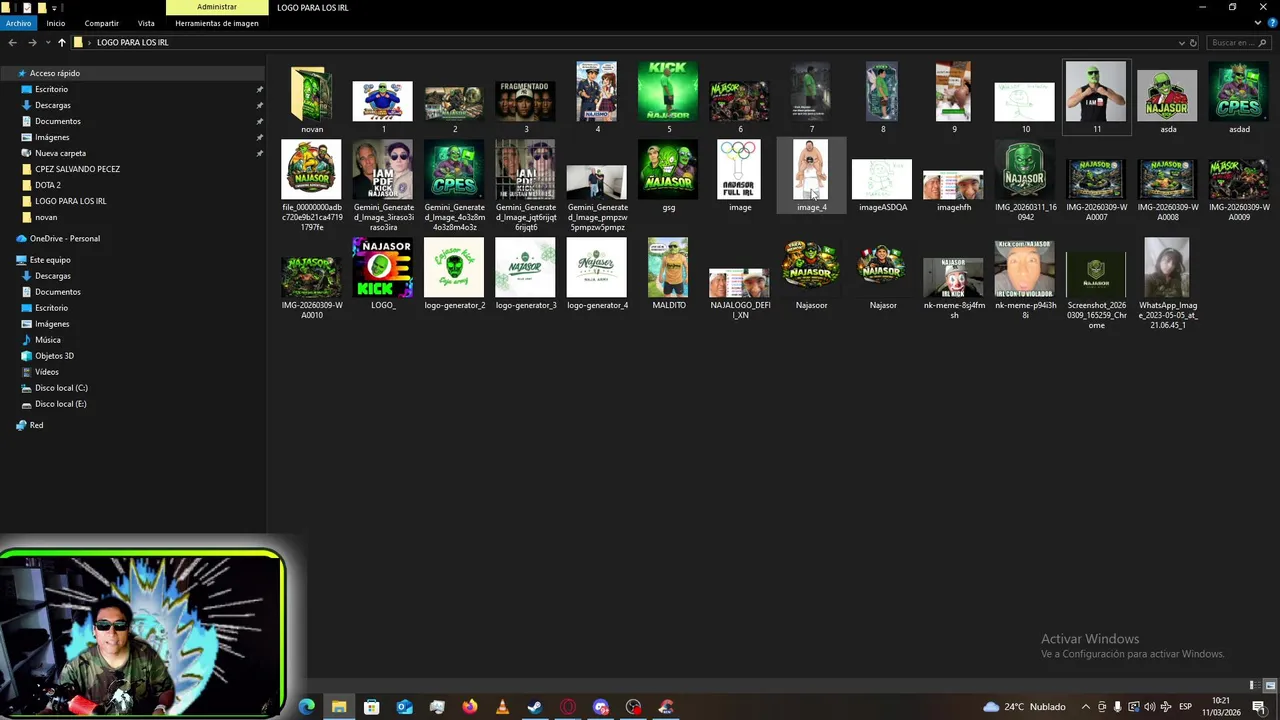
Task: Switch to the Inicio ribbon tab
Action: pyautogui.click(x=56, y=23)
